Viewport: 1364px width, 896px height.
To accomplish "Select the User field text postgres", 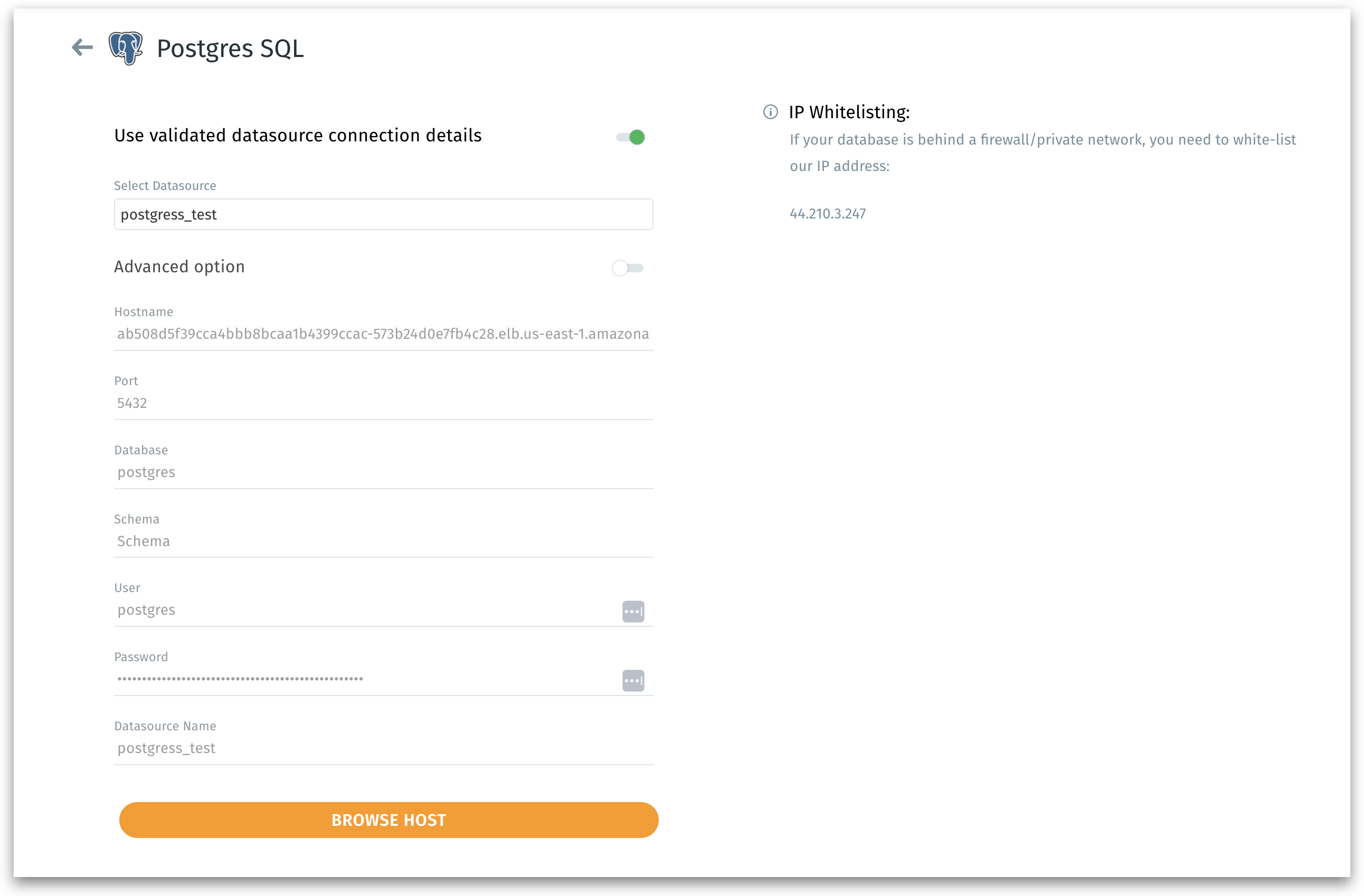I will [146, 610].
